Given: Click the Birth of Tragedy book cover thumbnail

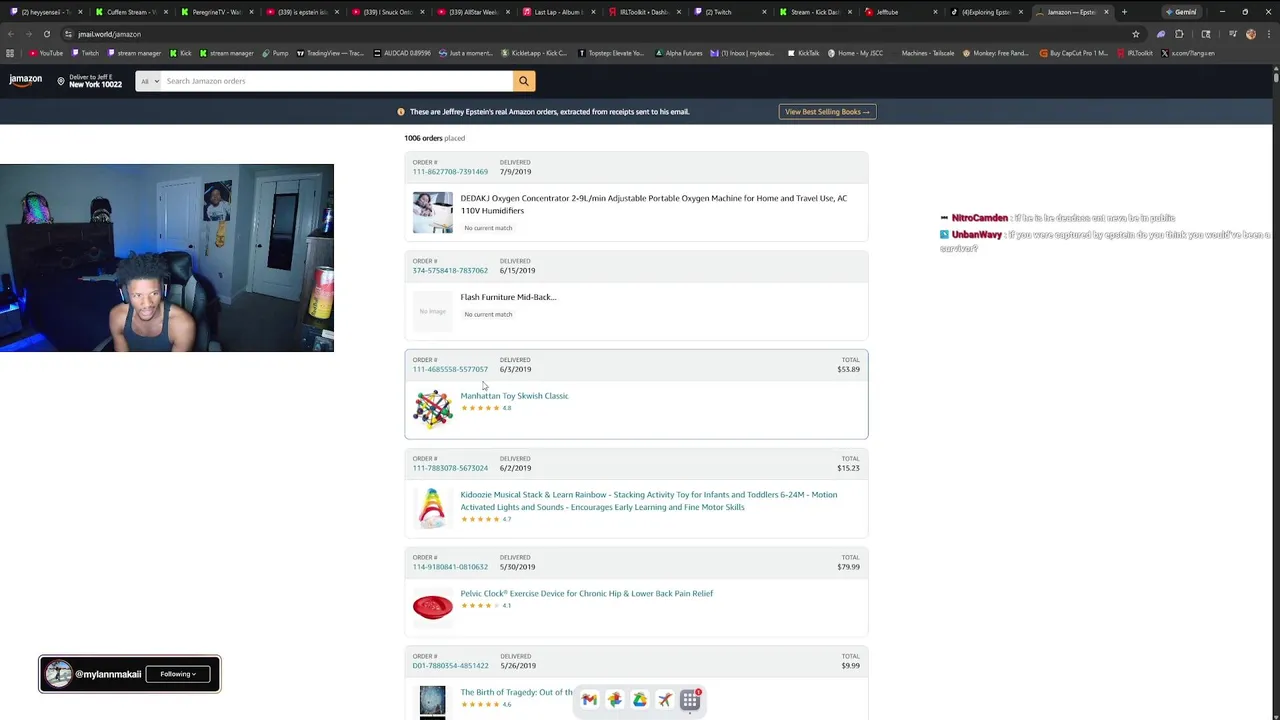Looking at the screenshot, I should pyautogui.click(x=432, y=702).
